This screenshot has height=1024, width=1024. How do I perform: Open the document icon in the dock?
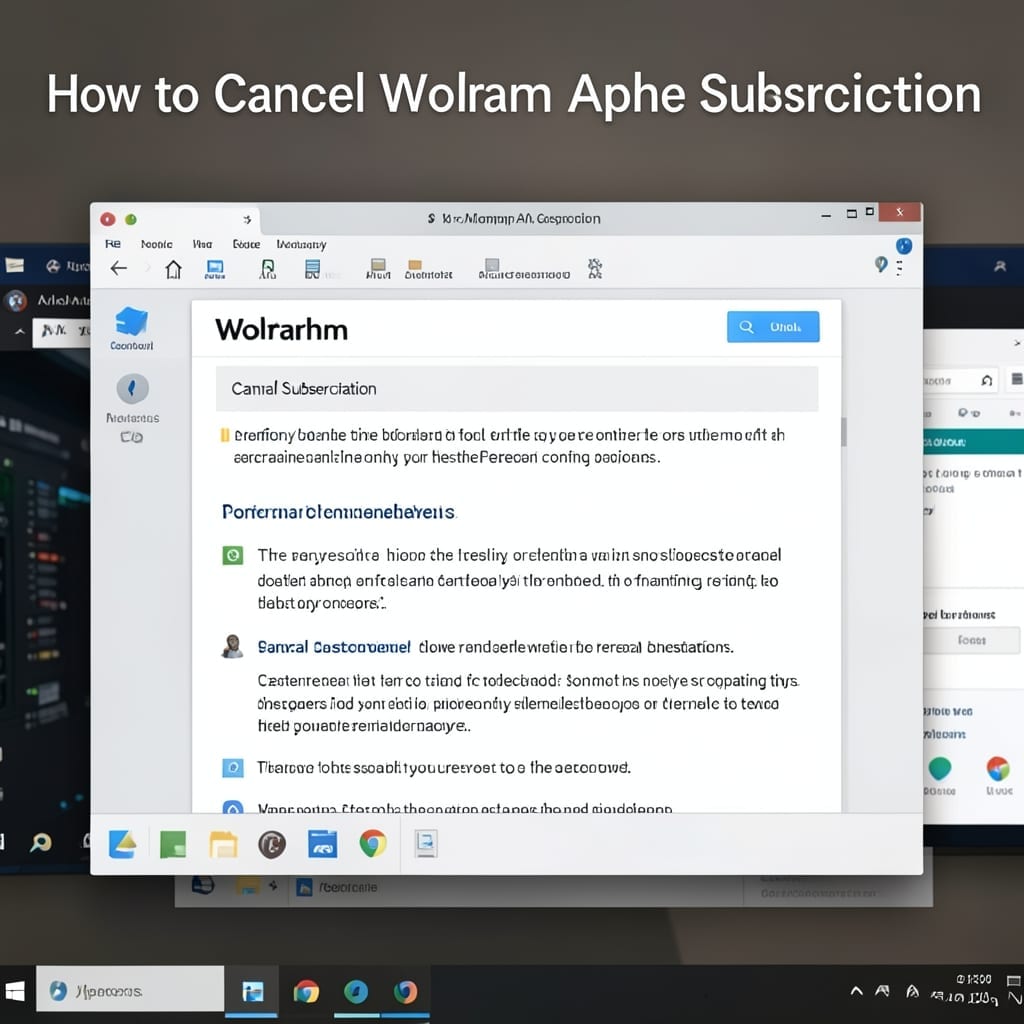[x=426, y=844]
